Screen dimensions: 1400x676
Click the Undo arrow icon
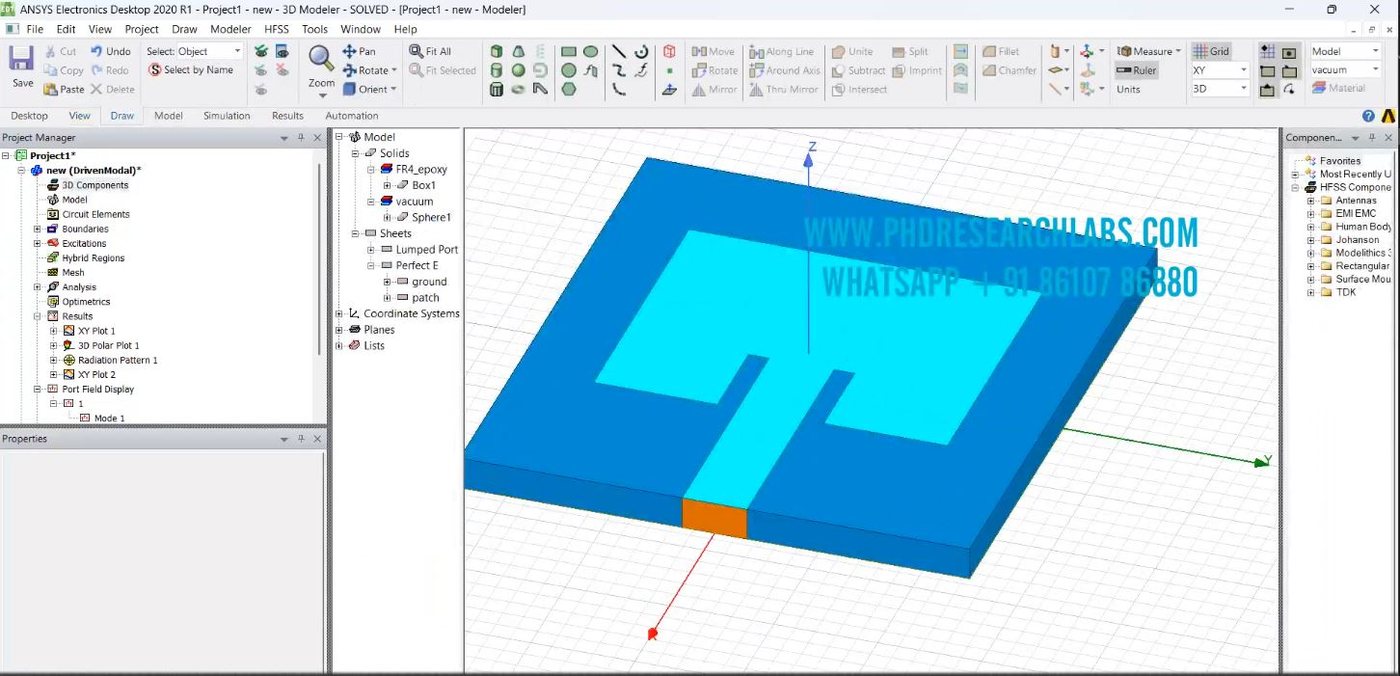[96, 51]
